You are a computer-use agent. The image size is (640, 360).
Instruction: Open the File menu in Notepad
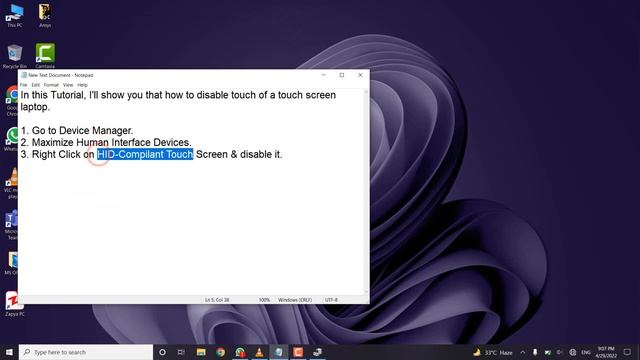24,85
